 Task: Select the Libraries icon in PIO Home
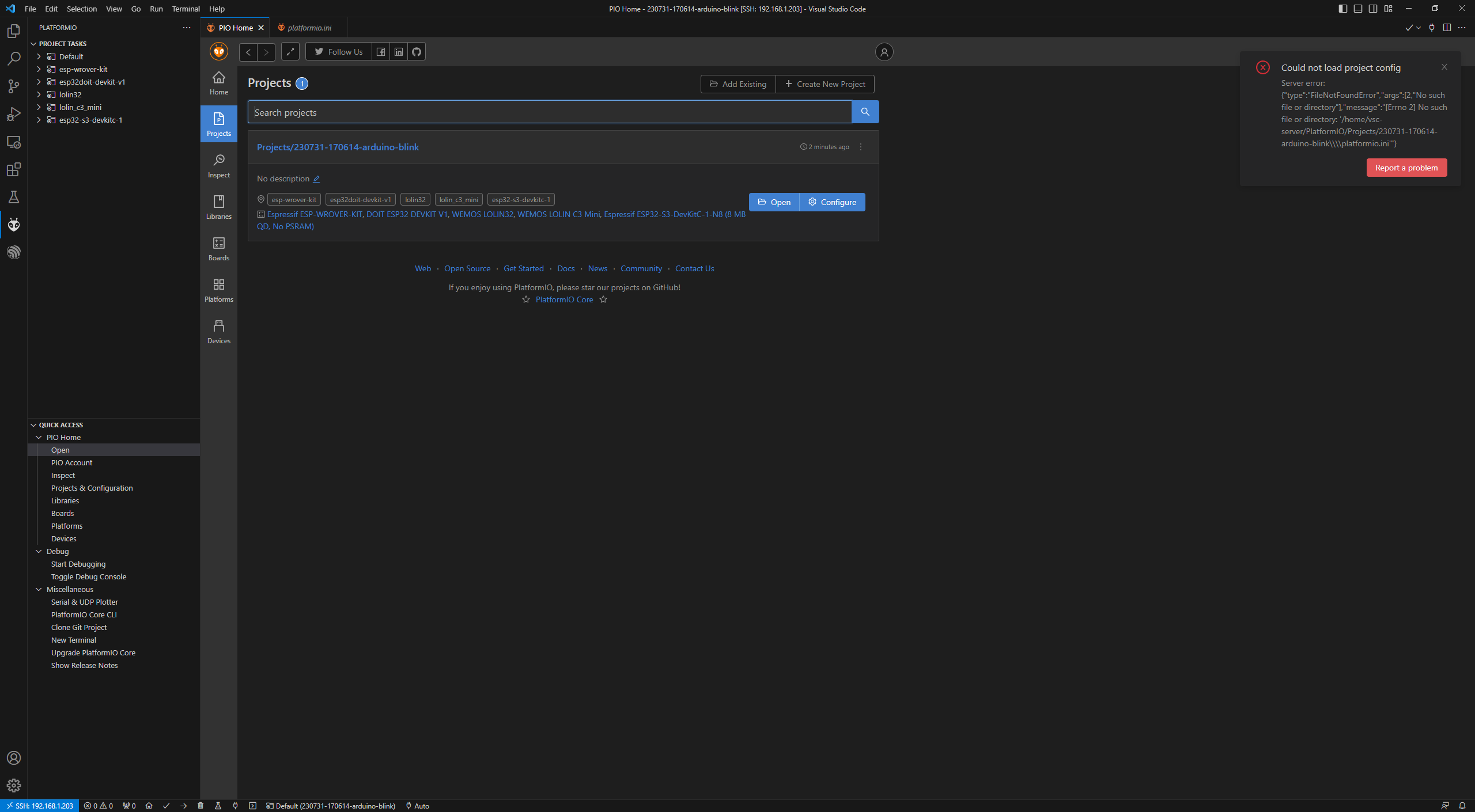coord(218,207)
